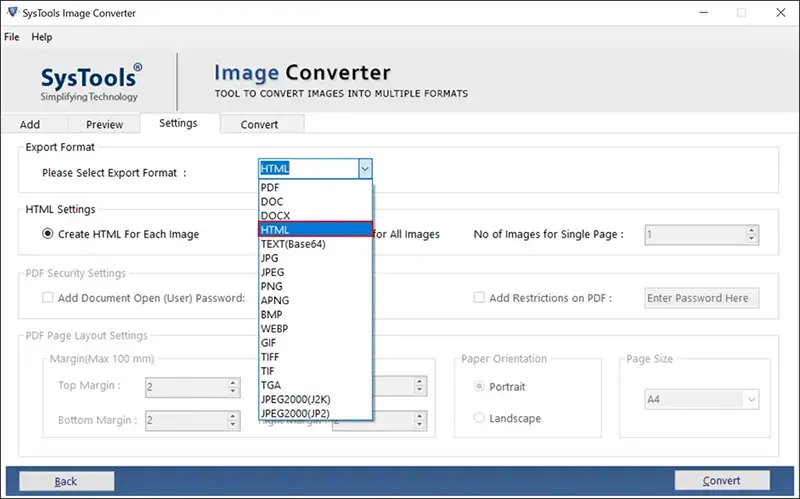Click the bottom Convert button
The height and width of the screenshot is (499, 800).
[721, 480]
